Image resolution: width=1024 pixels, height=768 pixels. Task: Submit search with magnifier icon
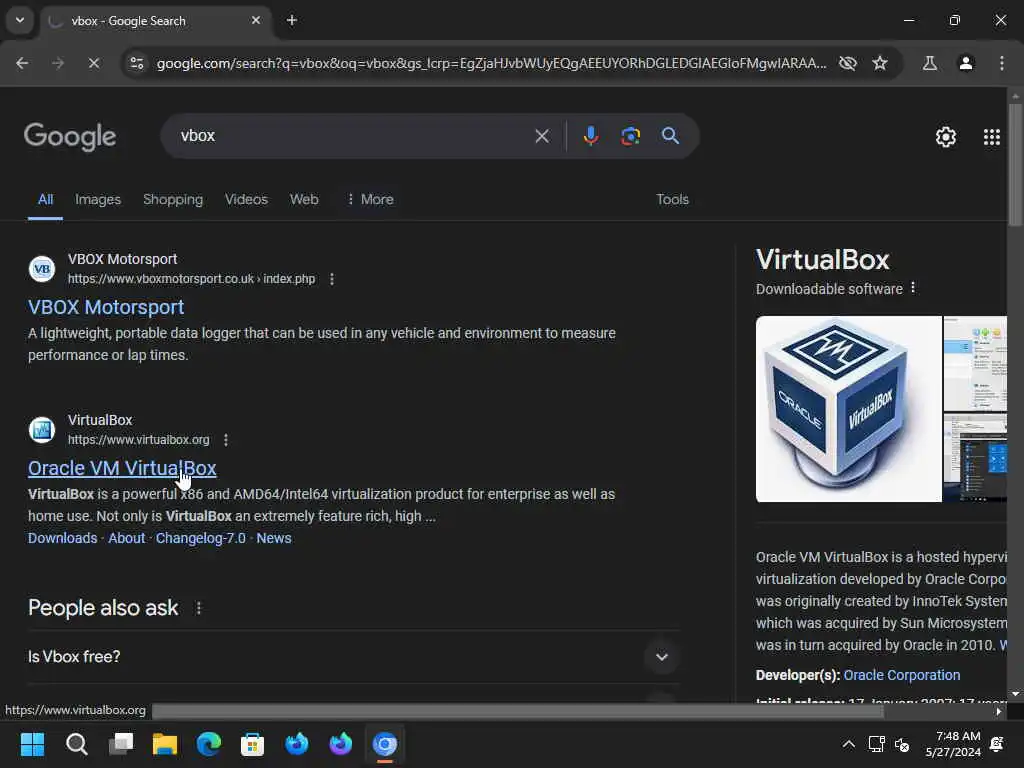click(670, 136)
